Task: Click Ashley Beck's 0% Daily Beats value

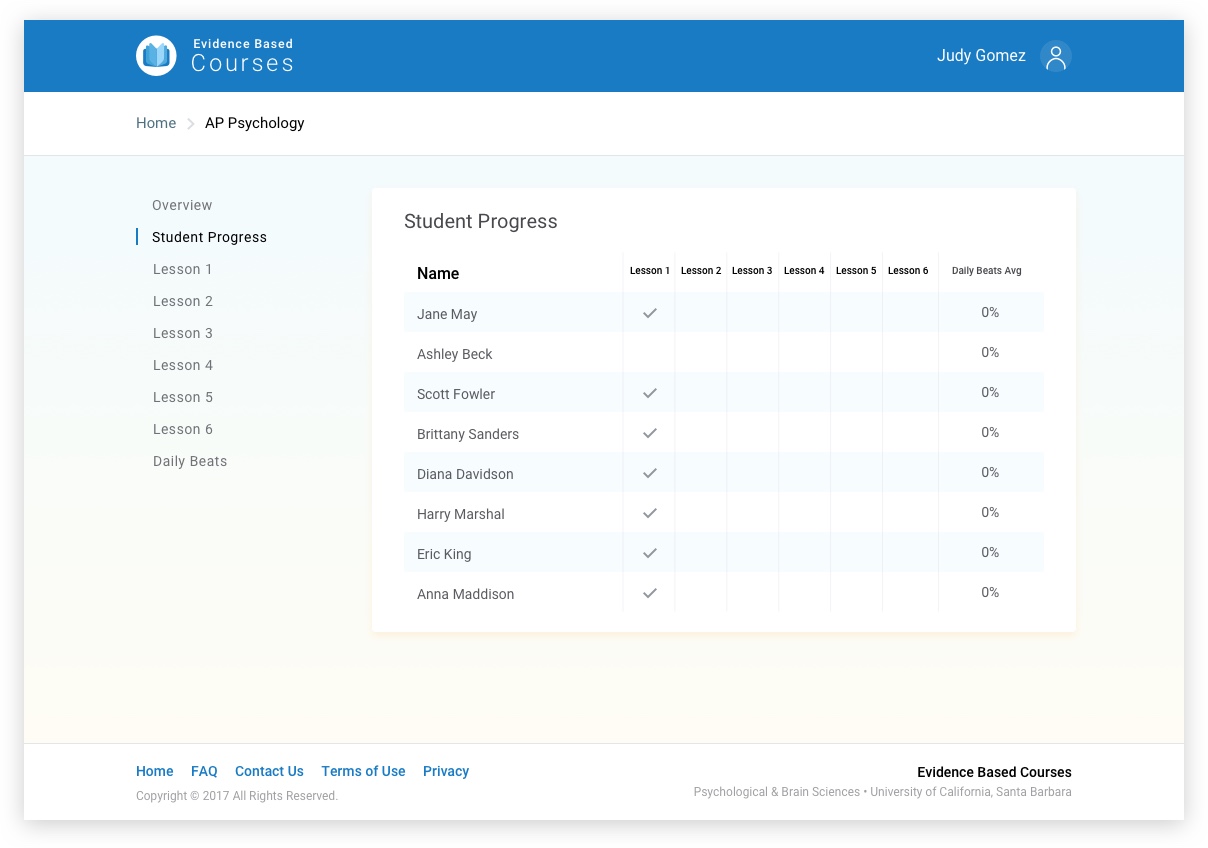Action: click(x=990, y=352)
